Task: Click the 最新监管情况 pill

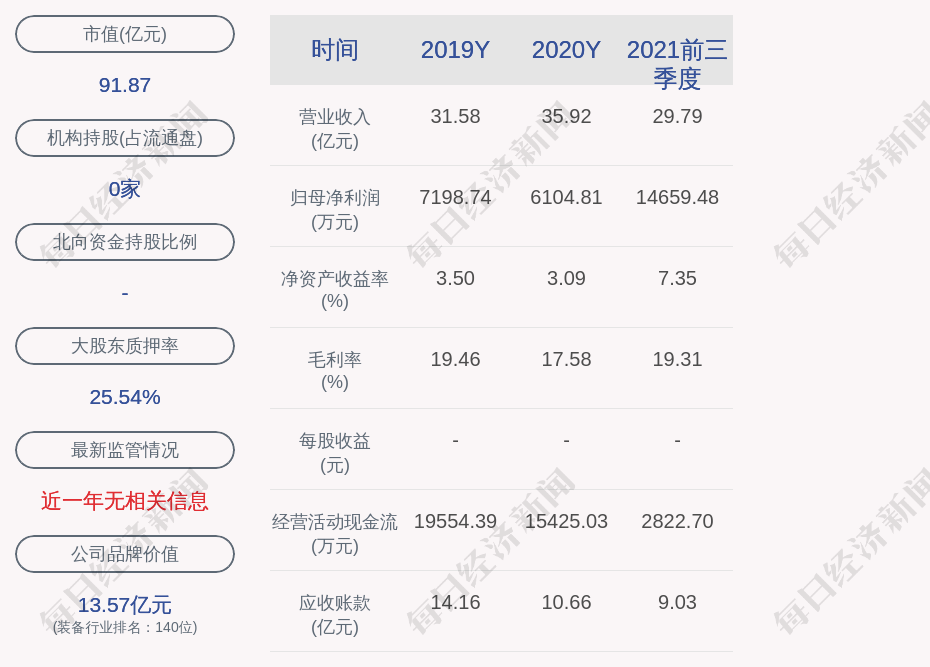Action: pyautogui.click(x=125, y=450)
